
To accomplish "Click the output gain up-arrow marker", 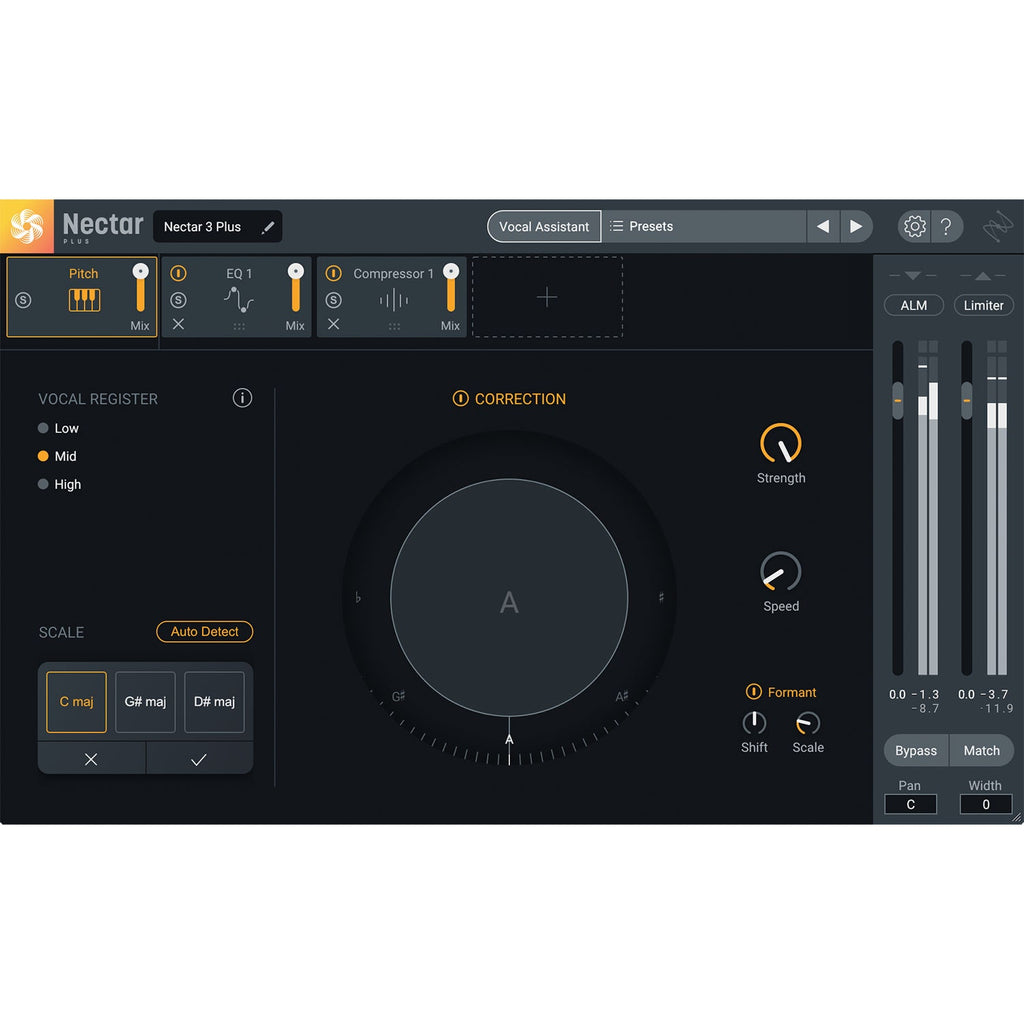I will pyautogui.click(x=983, y=276).
